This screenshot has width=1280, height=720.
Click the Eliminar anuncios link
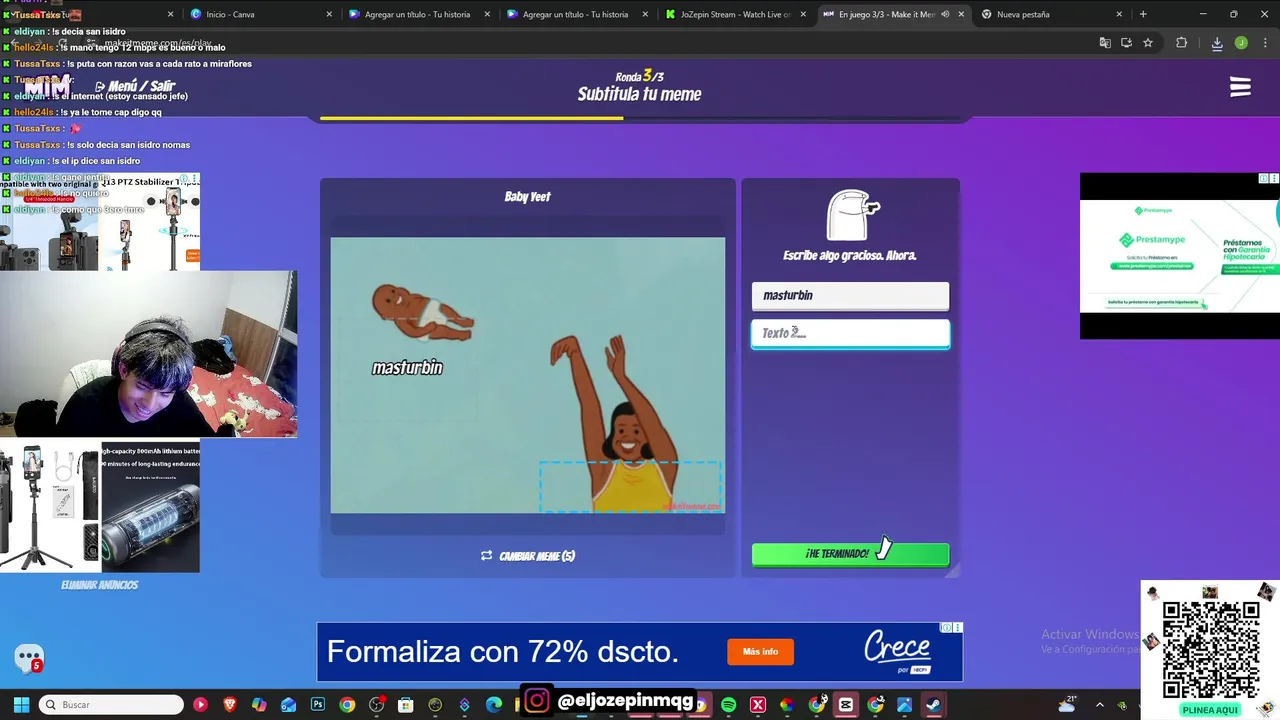click(99, 585)
